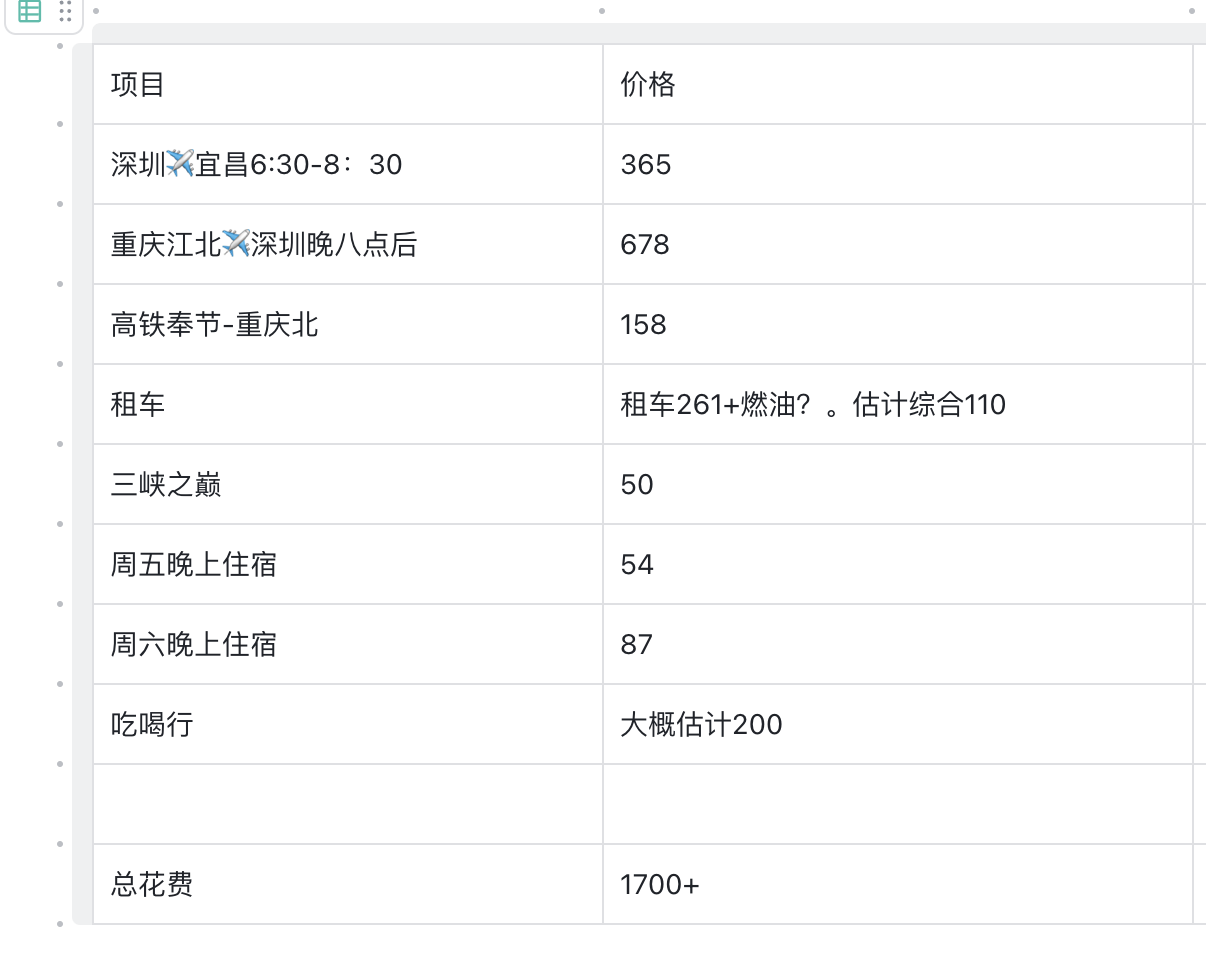Select the 价格 header cell
This screenshot has height=956, width=1206.
[x=897, y=84]
